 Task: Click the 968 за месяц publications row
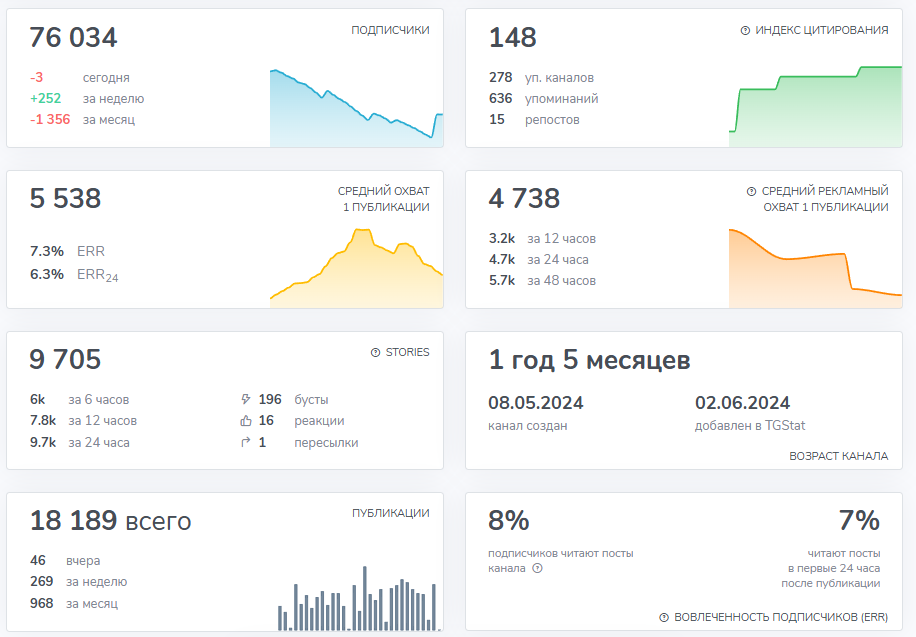click(x=74, y=603)
